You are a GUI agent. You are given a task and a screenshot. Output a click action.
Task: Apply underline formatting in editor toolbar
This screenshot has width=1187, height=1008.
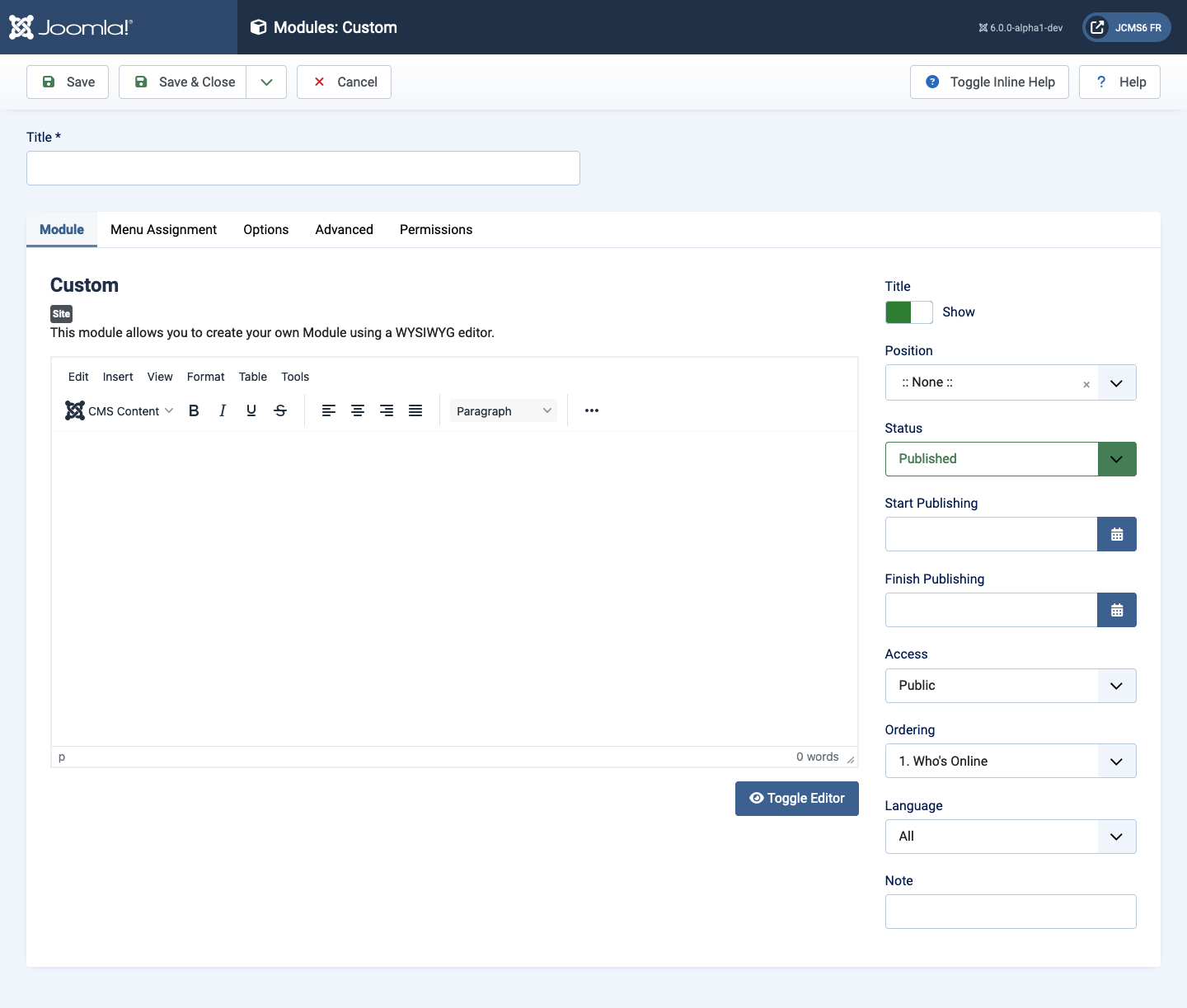251,410
